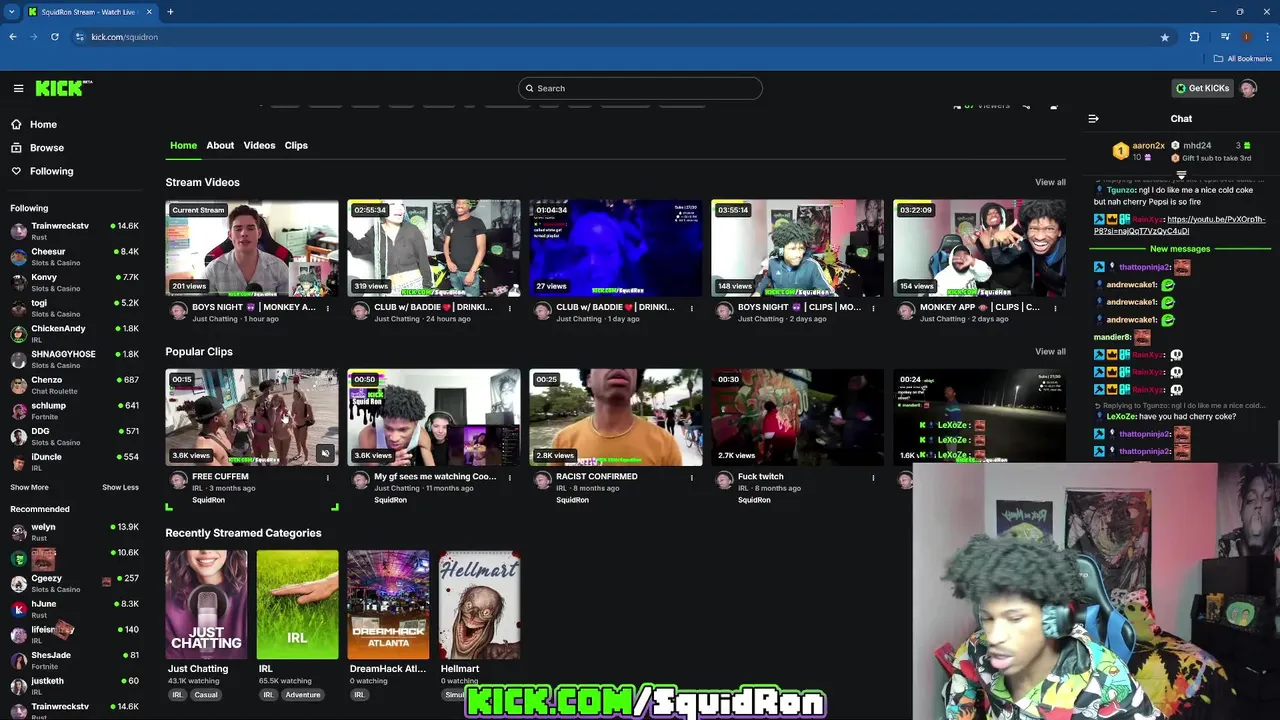1280x720 pixels.
Task: Click the New messages indicator in chat
Action: (1180, 249)
